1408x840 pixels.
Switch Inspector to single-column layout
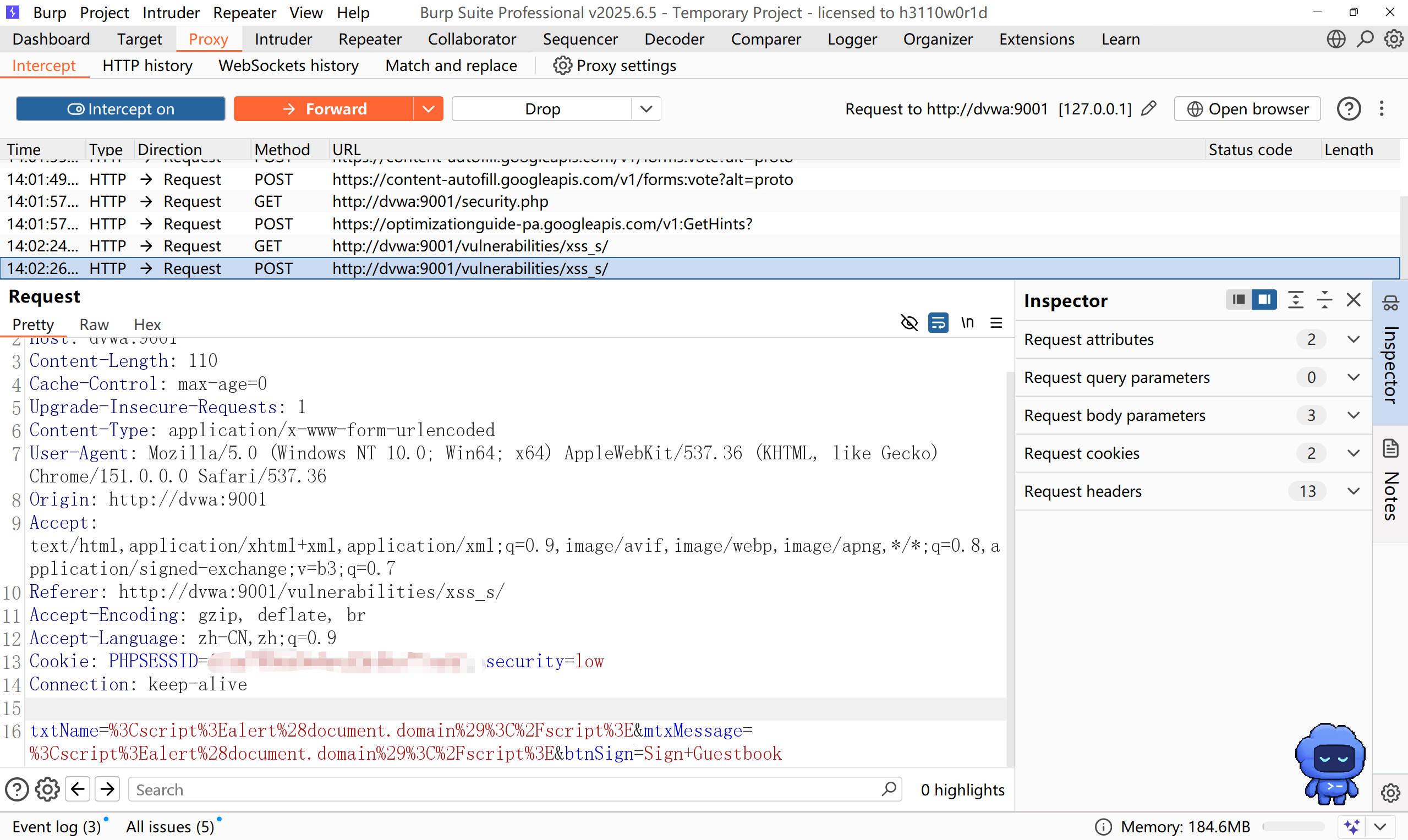tap(1239, 299)
